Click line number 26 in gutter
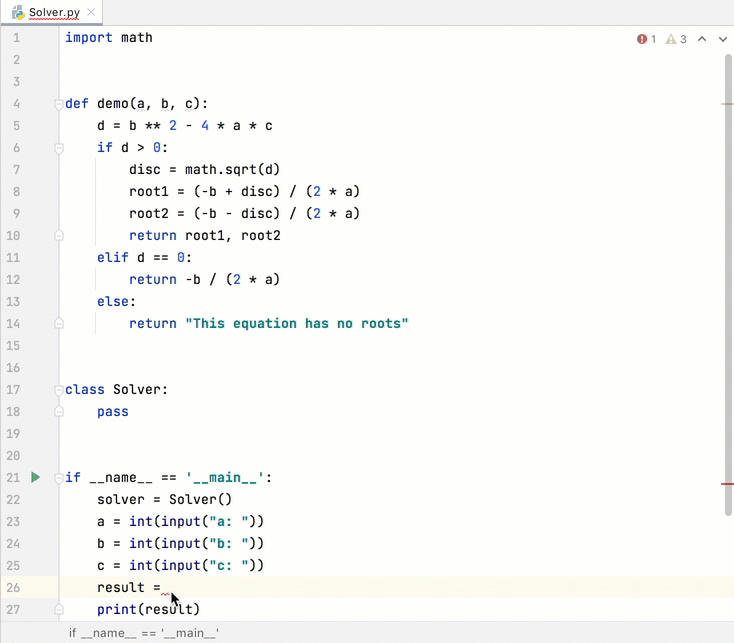Screen dimensions: 734x643 click(x=13, y=587)
